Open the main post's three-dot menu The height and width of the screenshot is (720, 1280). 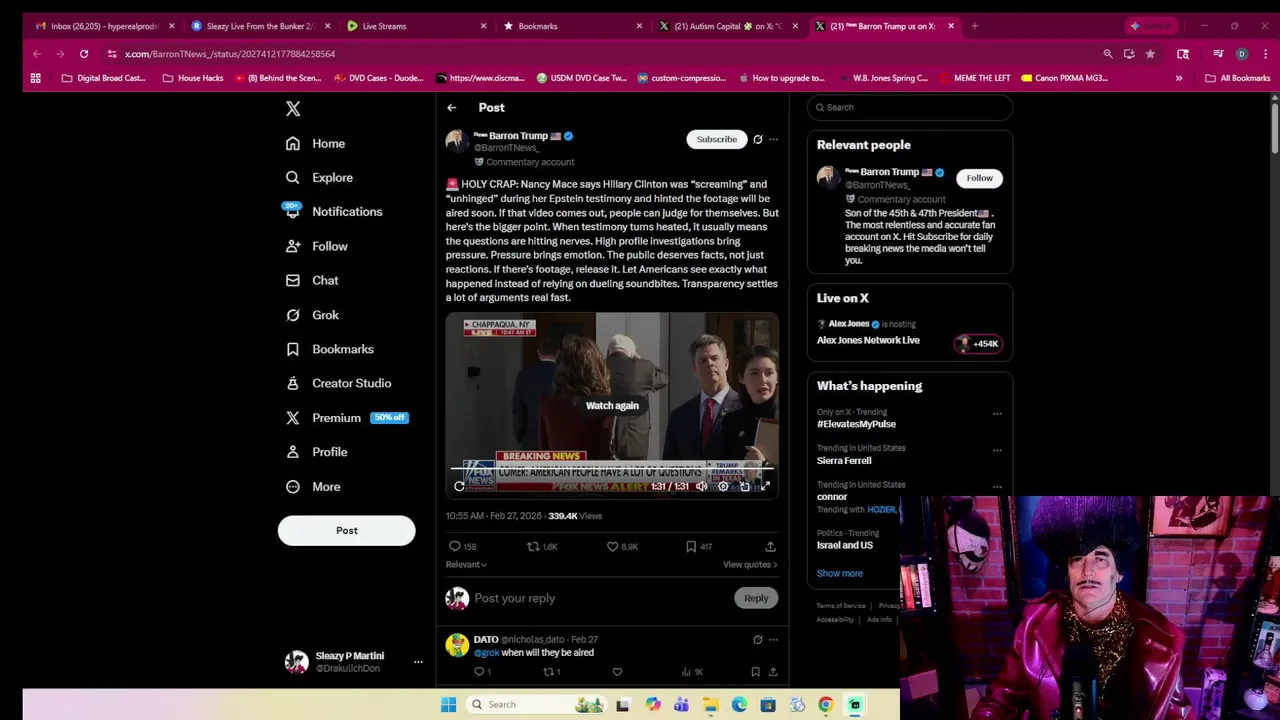[773, 140]
